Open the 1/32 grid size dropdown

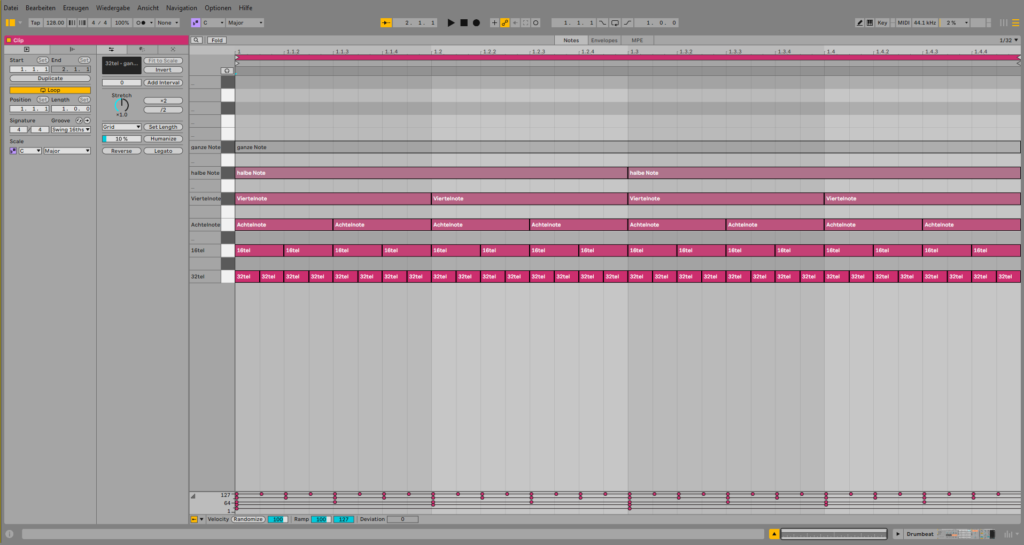pyautogui.click(x=1008, y=40)
